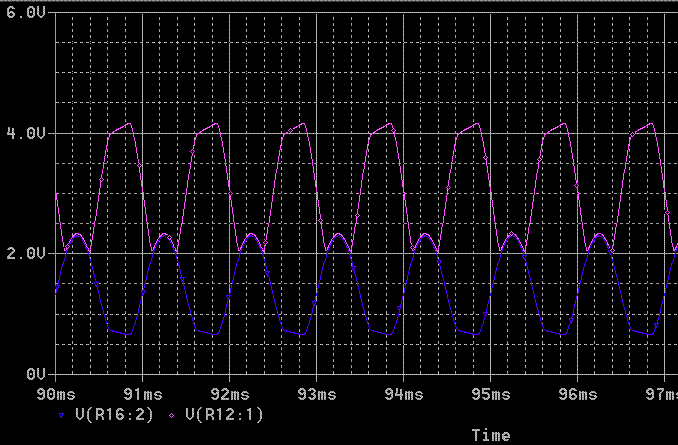Click the 6.0V y-axis label
Viewport: 678px width, 445px height.
click(x=26, y=14)
